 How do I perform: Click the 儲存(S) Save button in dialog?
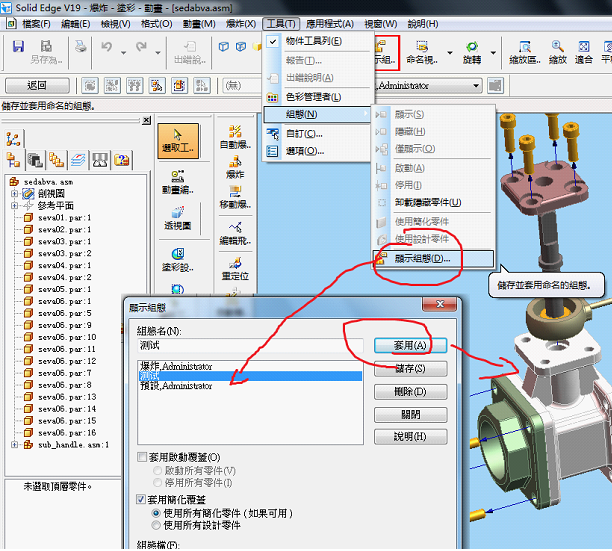click(x=410, y=368)
